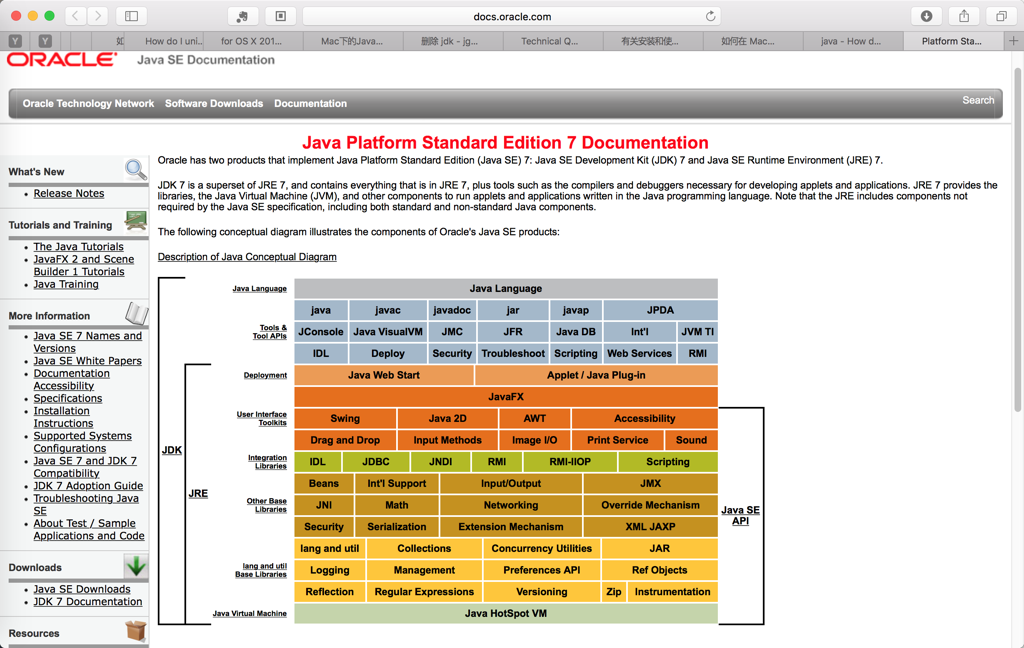Click the Java Web Start cell
This screenshot has width=1024, height=648.
pyautogui.click(x=383, y=375)
